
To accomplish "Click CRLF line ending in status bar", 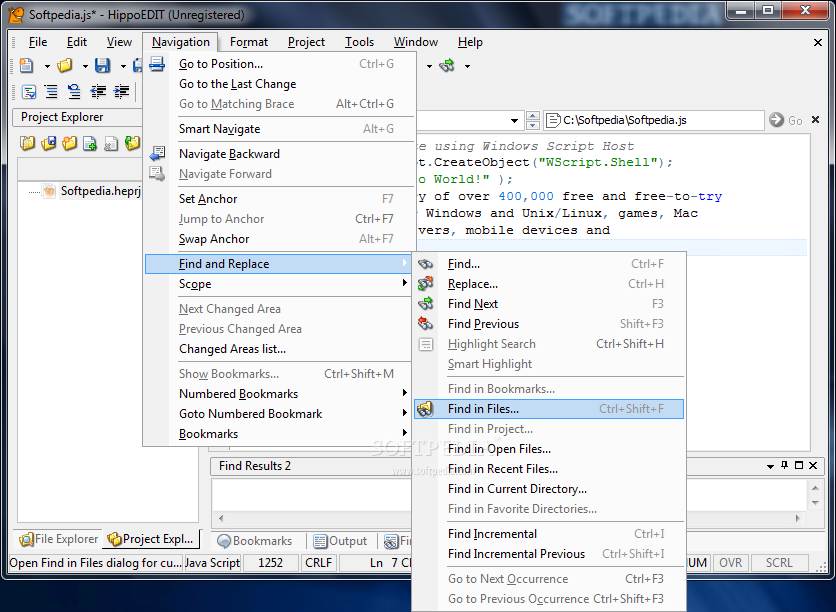I will [x=318, y=562].
